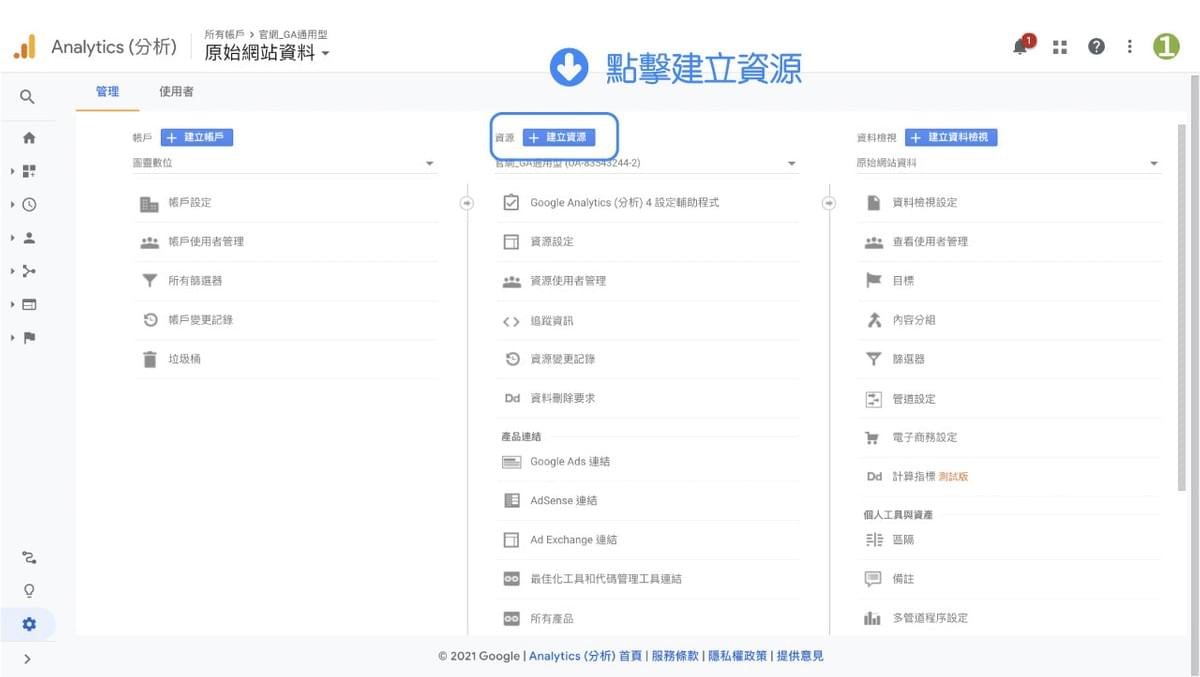Image resolution: width=1200 pixels, height=677 pixels.
Task: Open 計算指標 測試版
Action: [1010, 477]
